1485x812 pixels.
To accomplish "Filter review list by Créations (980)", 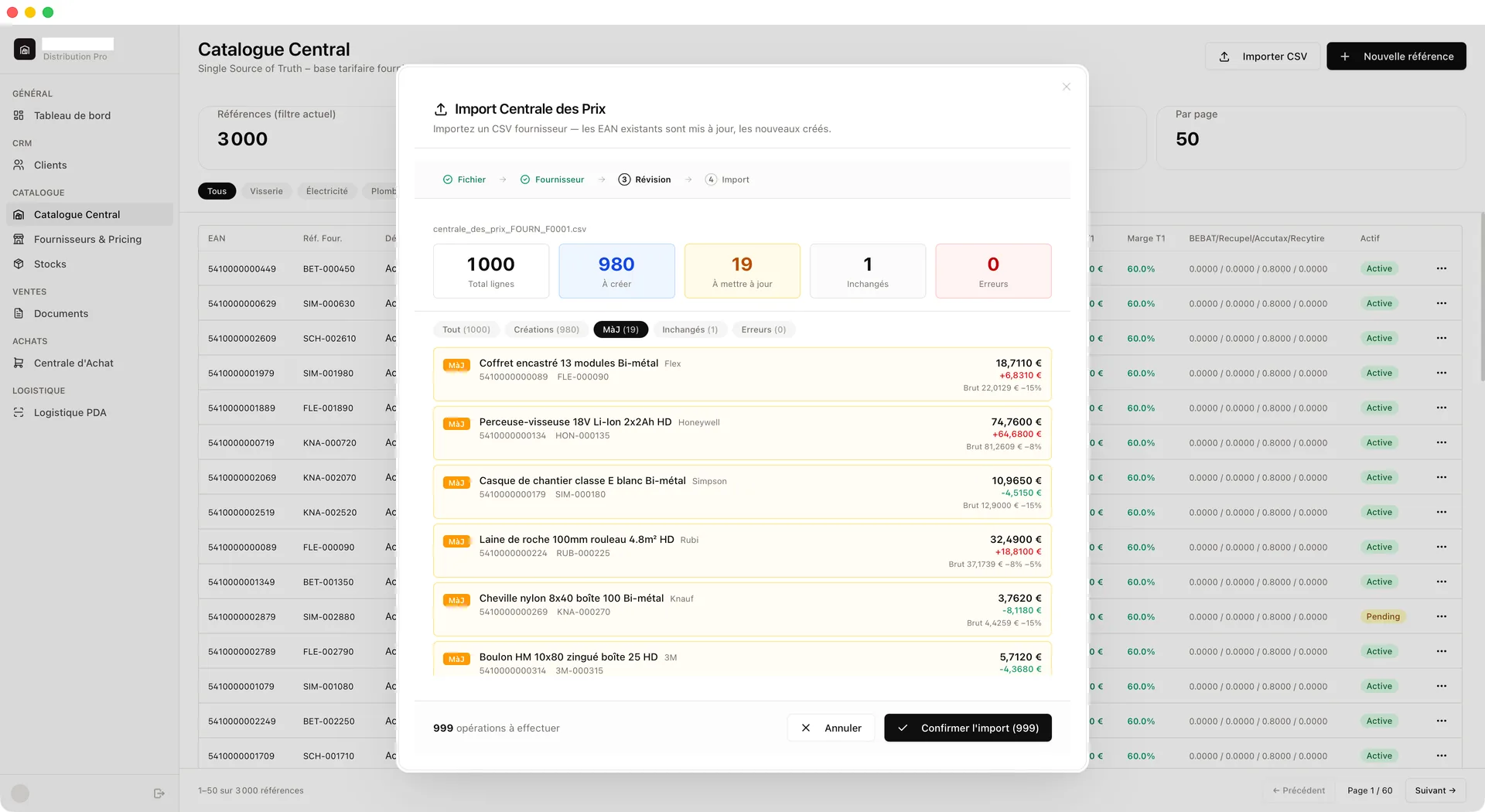I will tap(546, 330).
